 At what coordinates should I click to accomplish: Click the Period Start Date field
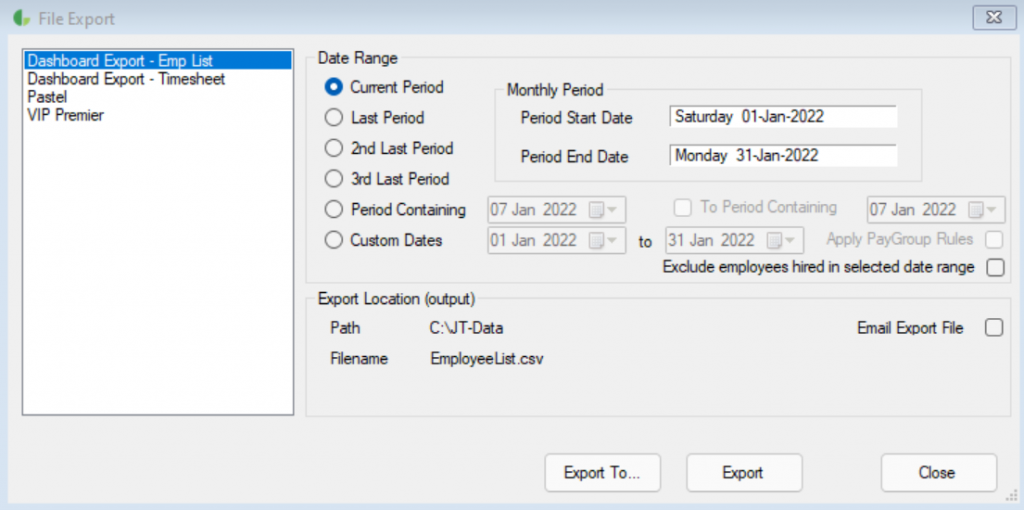click(x=783, y=117)
